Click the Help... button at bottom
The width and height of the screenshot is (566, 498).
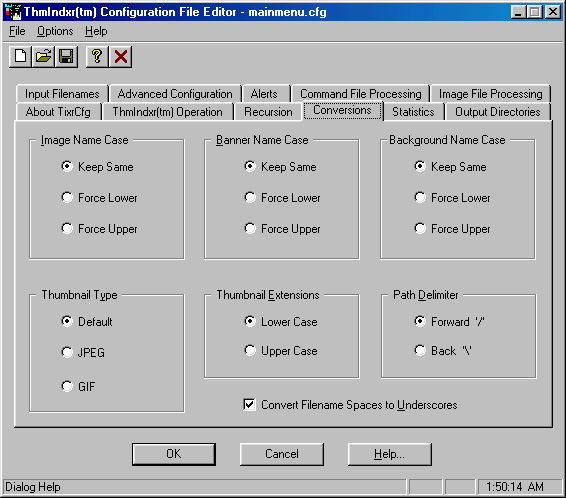coord(389,454)
